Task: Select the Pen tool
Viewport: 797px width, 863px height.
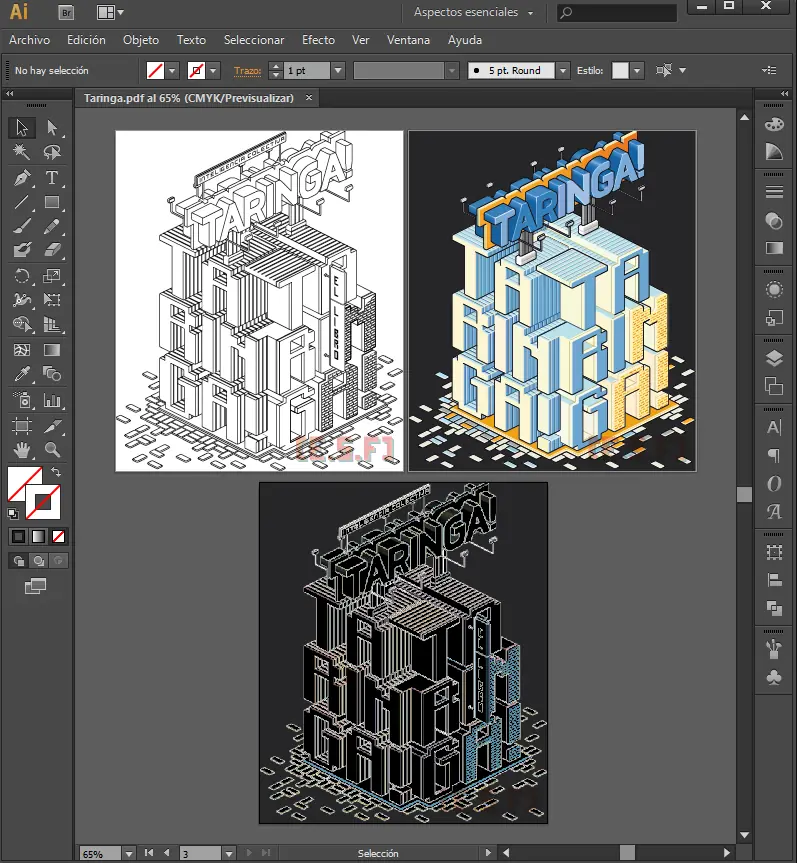Action: pyautogui.click(x=22, y=178)
